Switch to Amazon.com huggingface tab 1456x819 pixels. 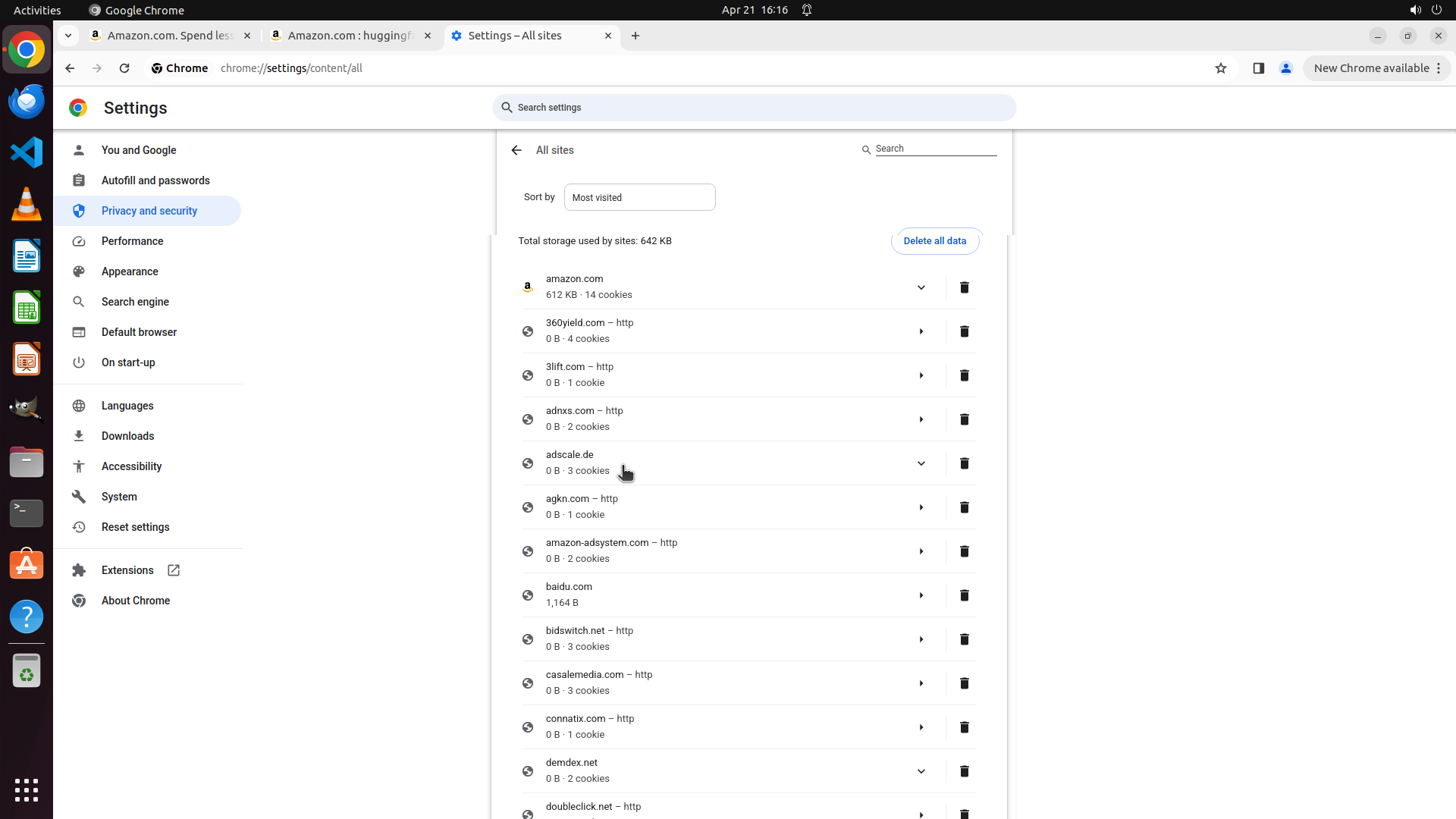[350, 36]
